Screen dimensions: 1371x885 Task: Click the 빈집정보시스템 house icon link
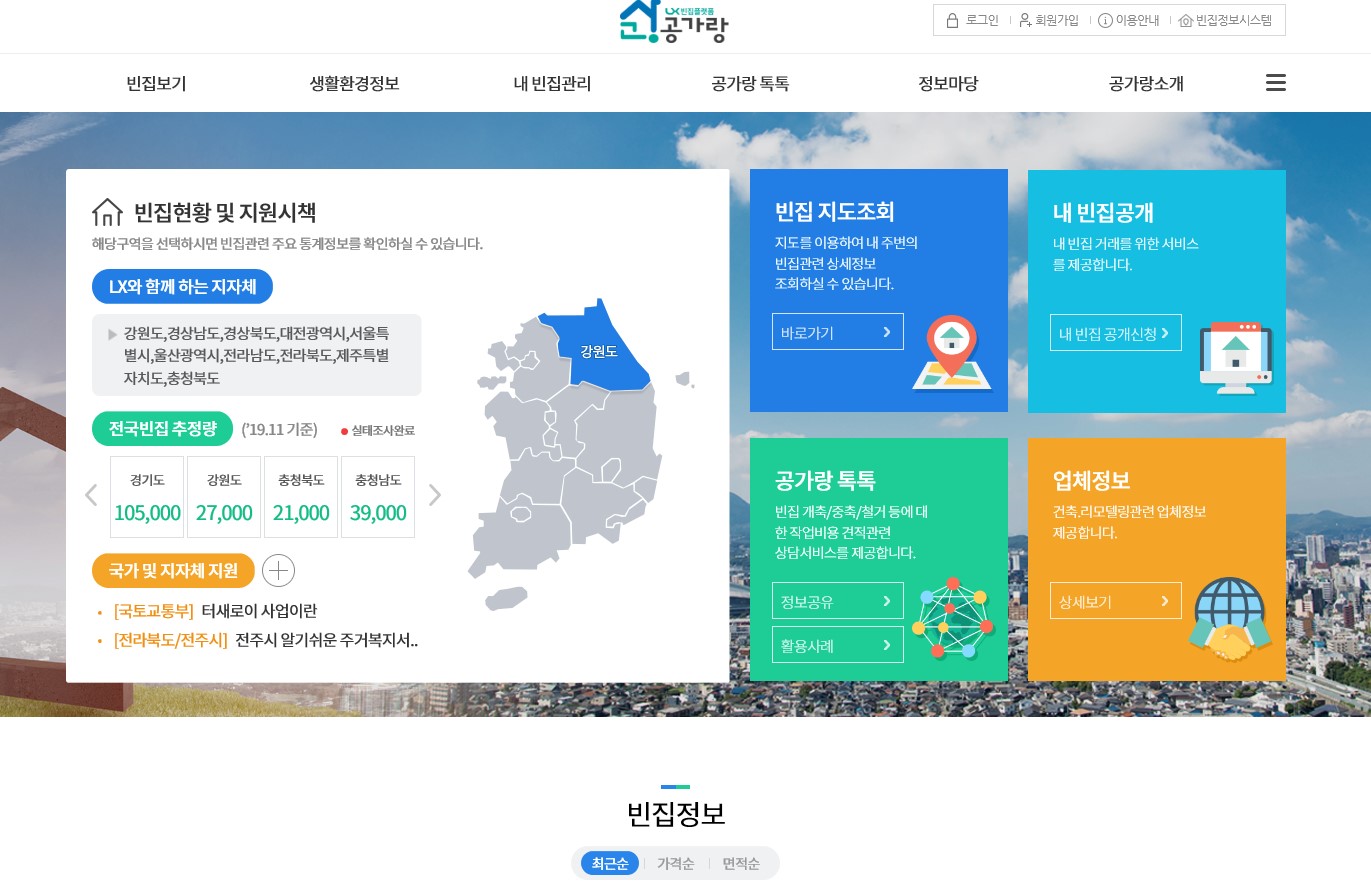point(1225,20)
